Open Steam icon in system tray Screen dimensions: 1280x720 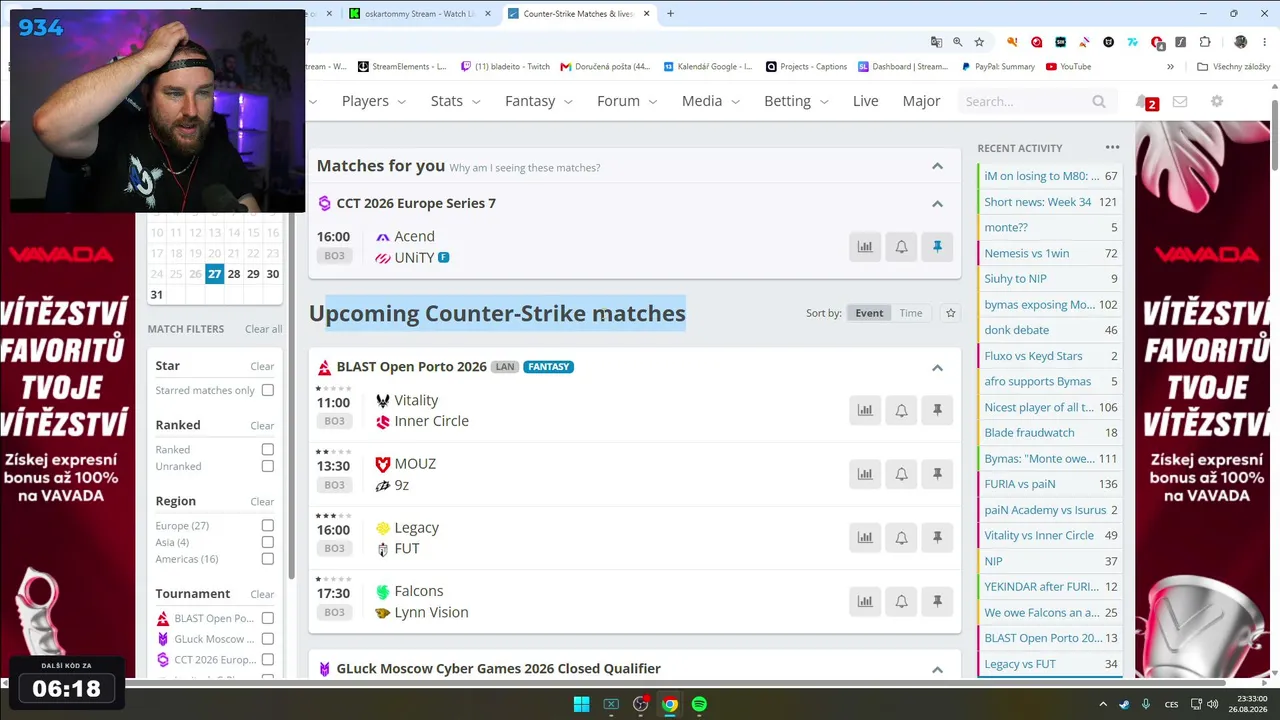pos(1125,704)
